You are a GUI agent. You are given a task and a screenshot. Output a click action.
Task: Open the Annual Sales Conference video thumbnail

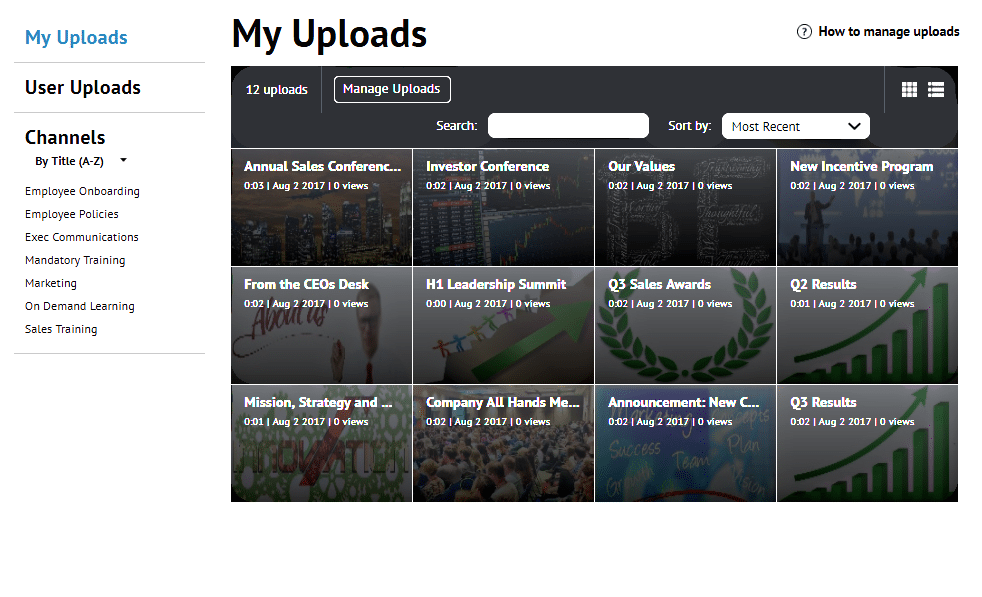click(321, 207)
